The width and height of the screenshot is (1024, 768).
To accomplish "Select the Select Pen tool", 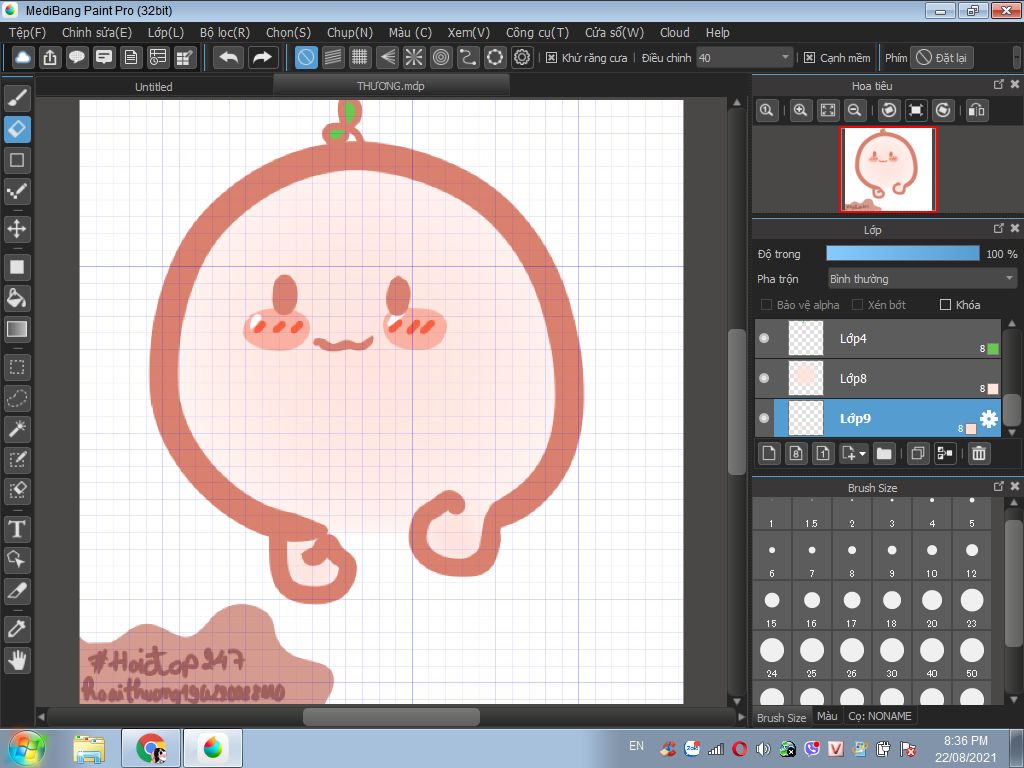I will point(17,460).
